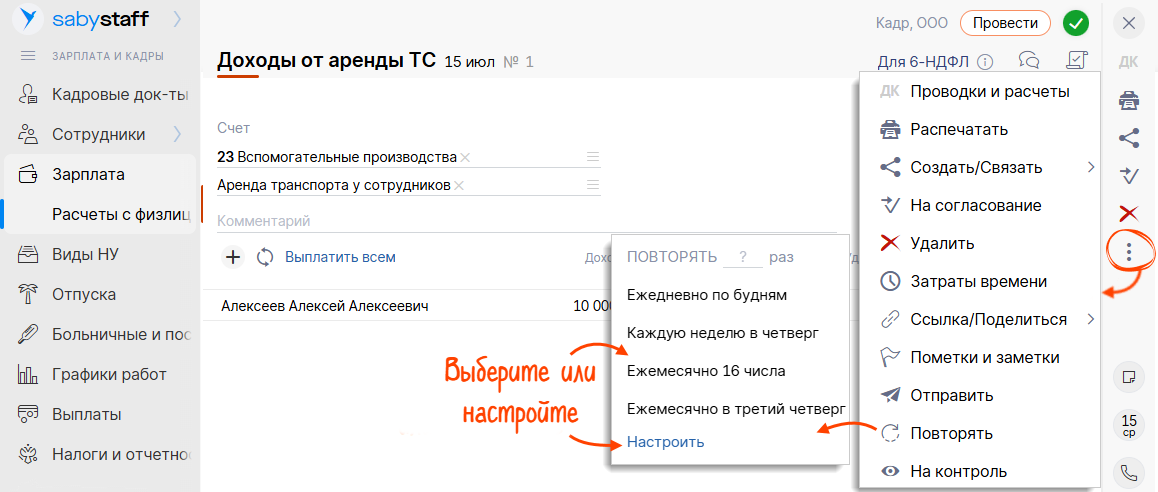
Task: Click the Выплатить всем link
Action: pyautogui.click(x=340, y=257)
